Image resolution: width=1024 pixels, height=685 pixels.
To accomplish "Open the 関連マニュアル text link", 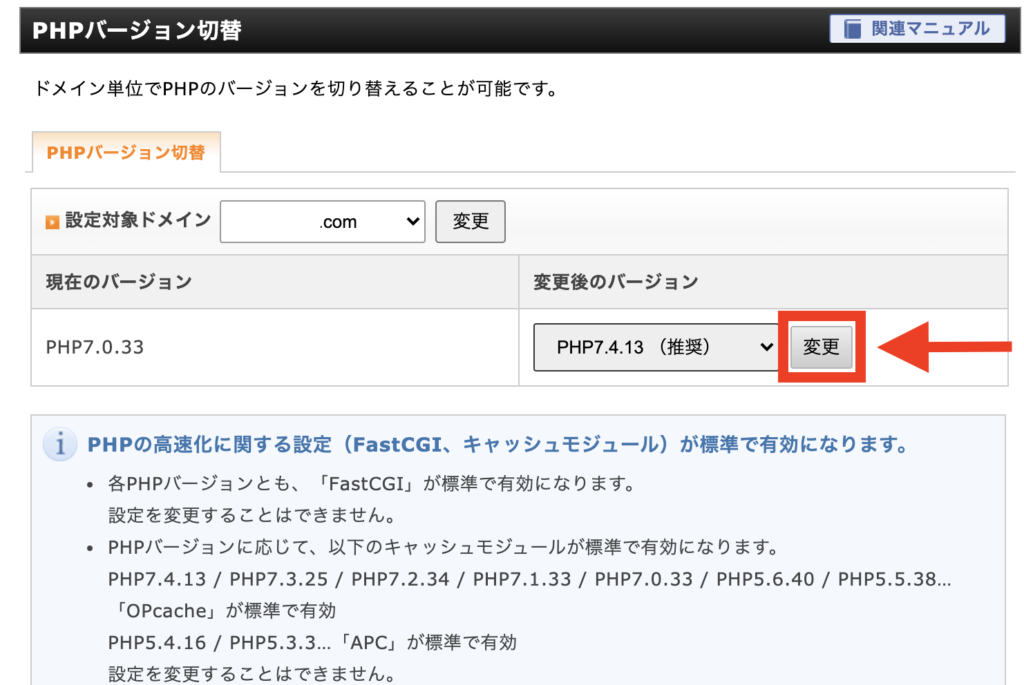I will click(930, 29).
